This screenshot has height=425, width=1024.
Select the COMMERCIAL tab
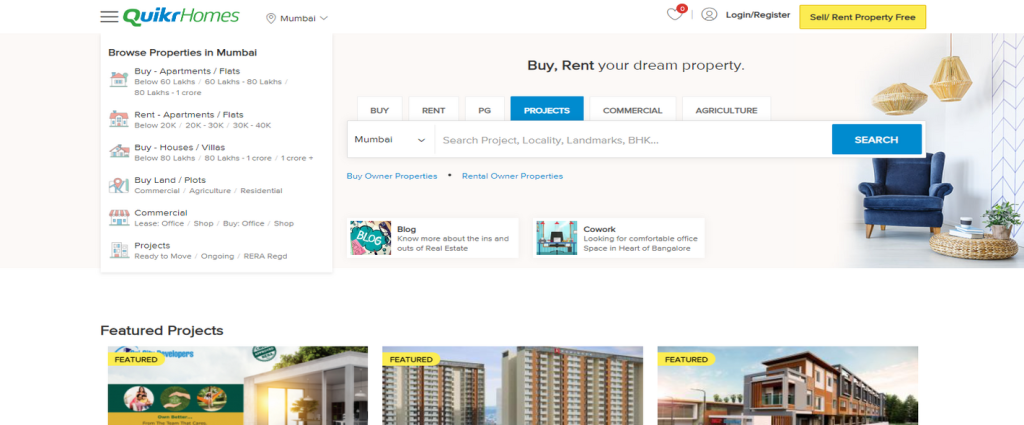pos(632,110)
